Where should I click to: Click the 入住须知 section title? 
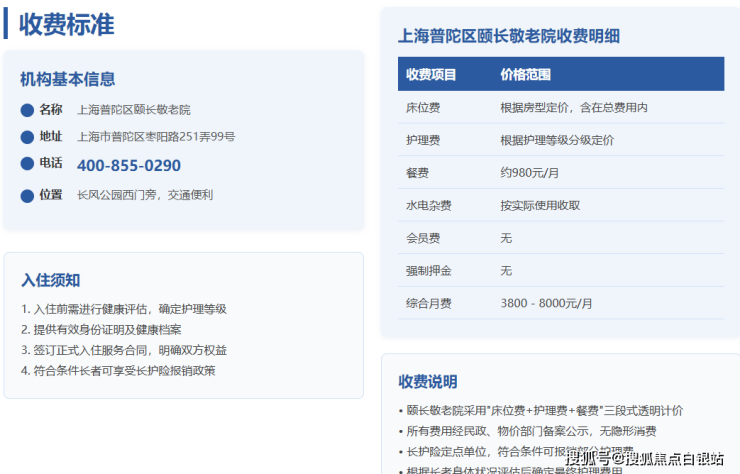click(x=50, y=280)
